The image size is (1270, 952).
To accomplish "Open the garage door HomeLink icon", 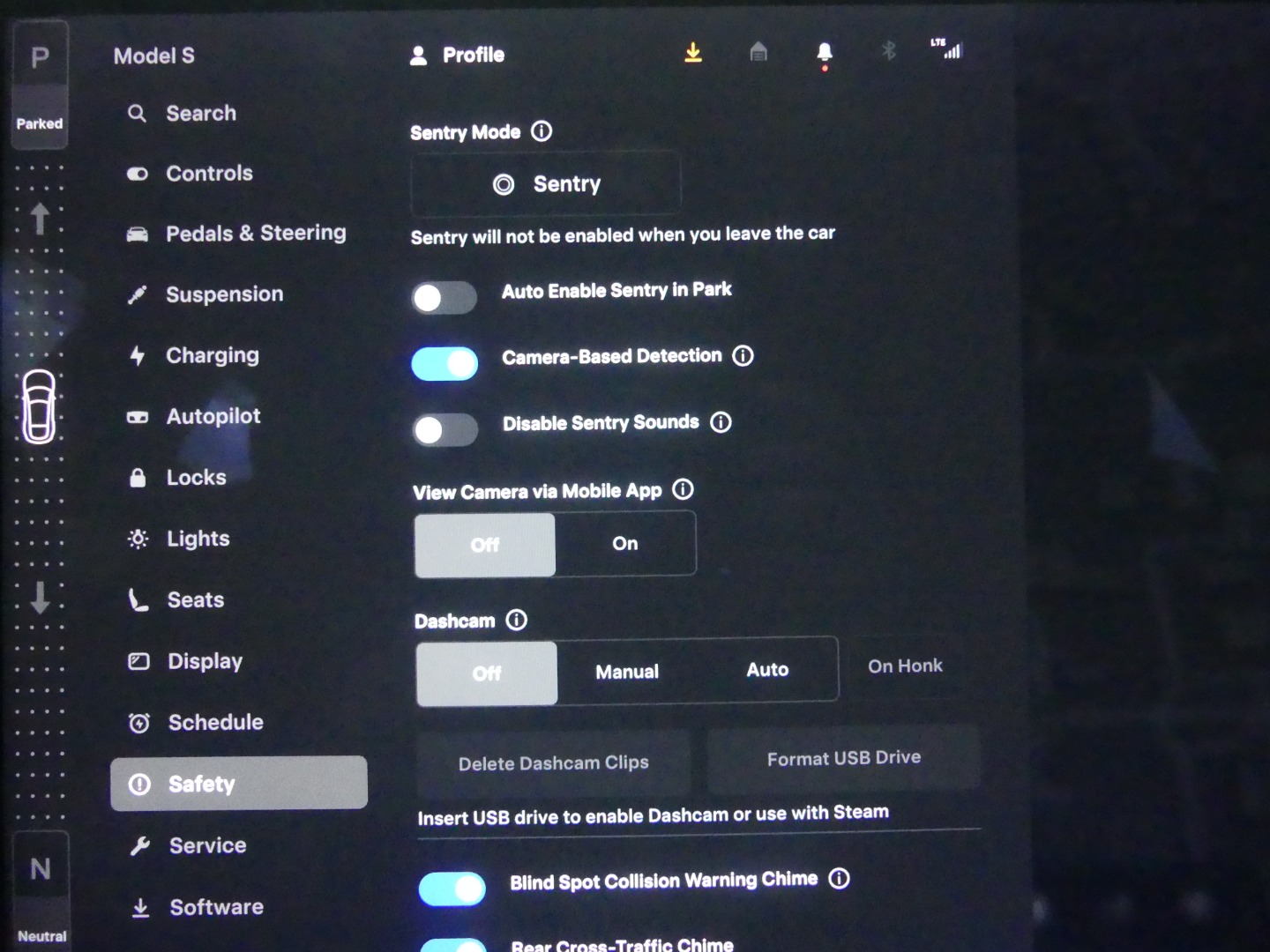I will coord(758,53).
